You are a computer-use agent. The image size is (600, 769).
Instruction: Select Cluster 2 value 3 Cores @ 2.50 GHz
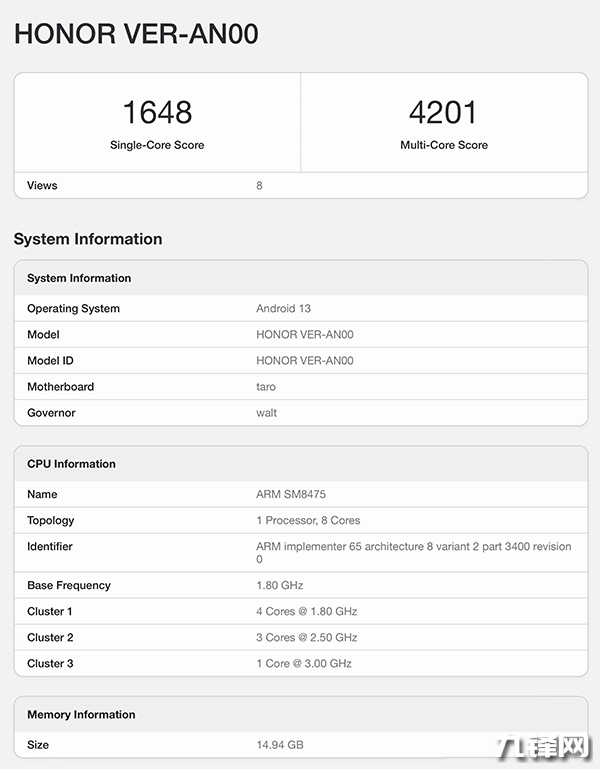pos(306,638)
